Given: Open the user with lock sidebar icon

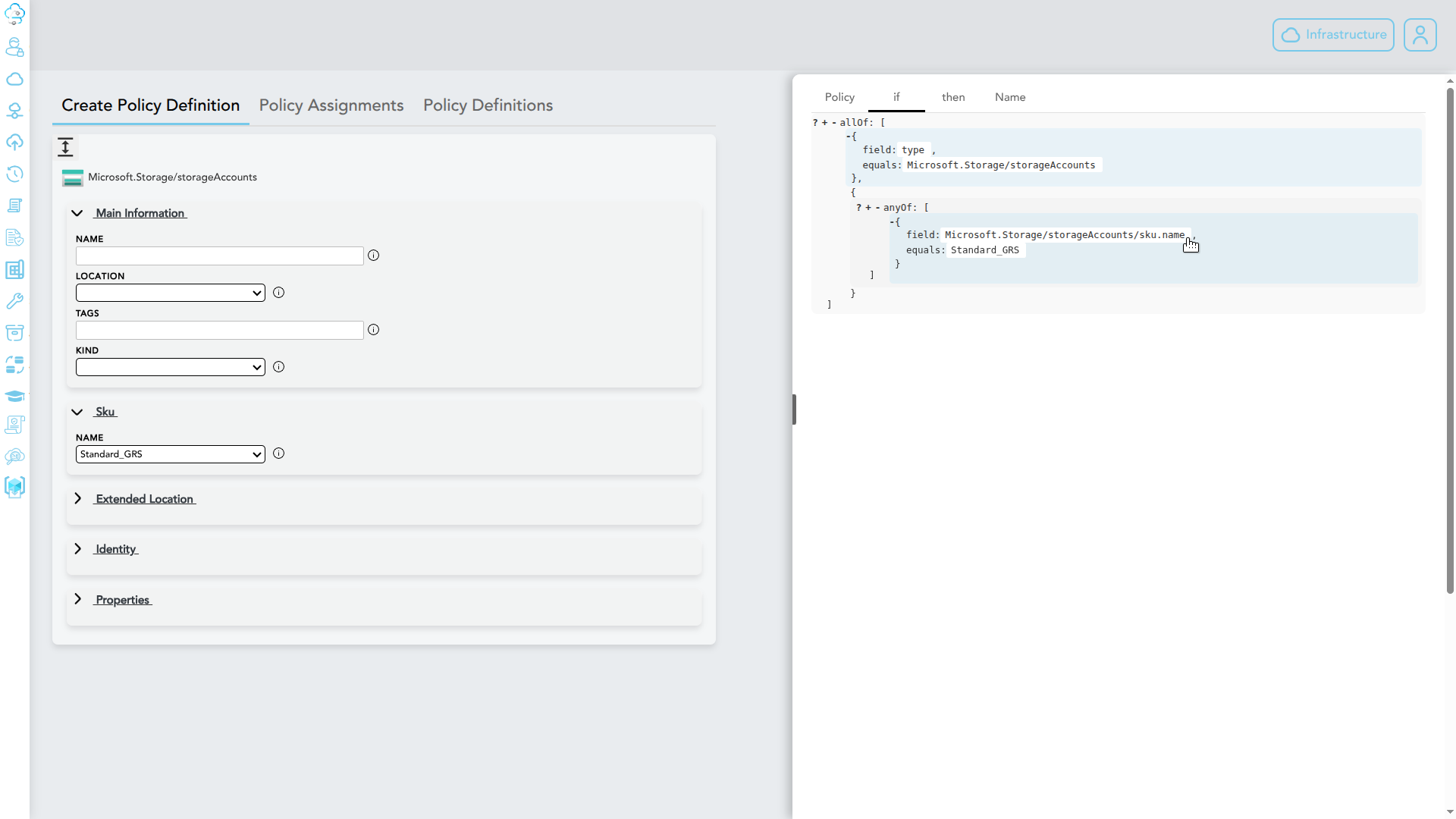Looking at the screenshot, I should click(x=14, y=47).
